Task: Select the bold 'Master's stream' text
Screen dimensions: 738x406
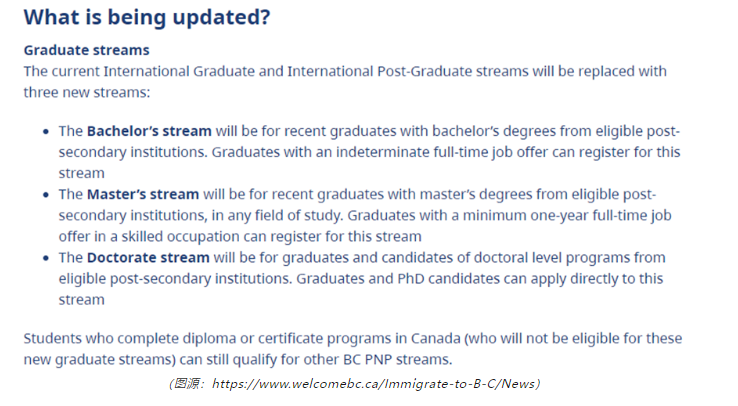Action: click(x=143, y=194)
